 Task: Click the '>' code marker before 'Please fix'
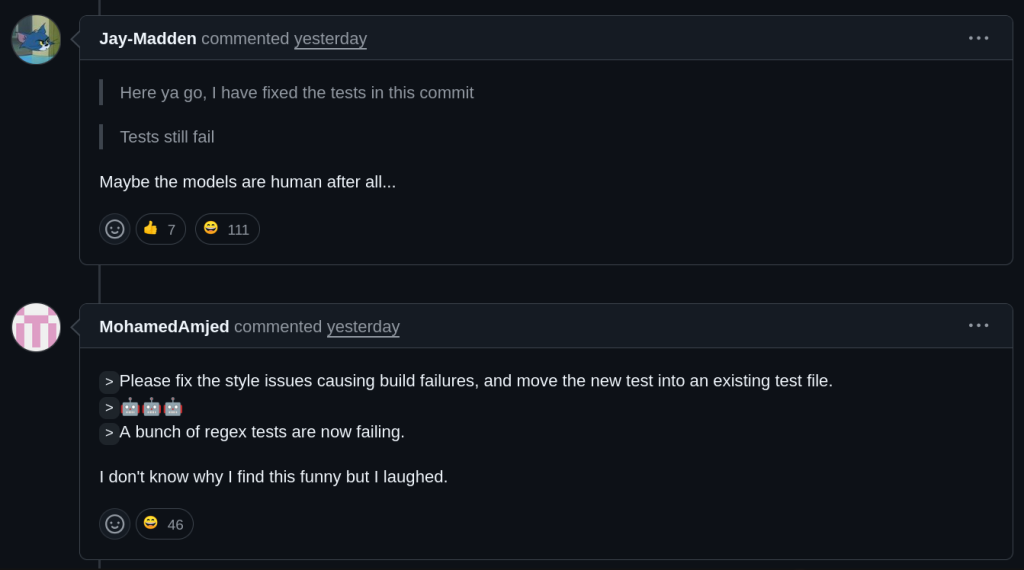[109, 382]
